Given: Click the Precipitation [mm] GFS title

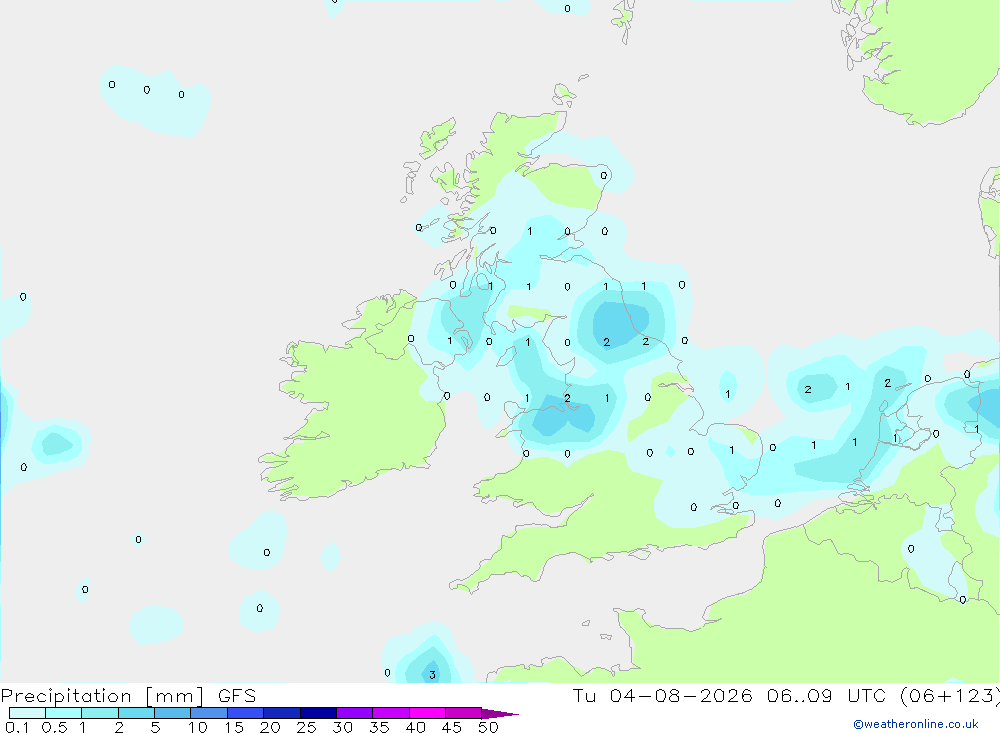Looking at the screenshot, I should (x=128, y=695).
